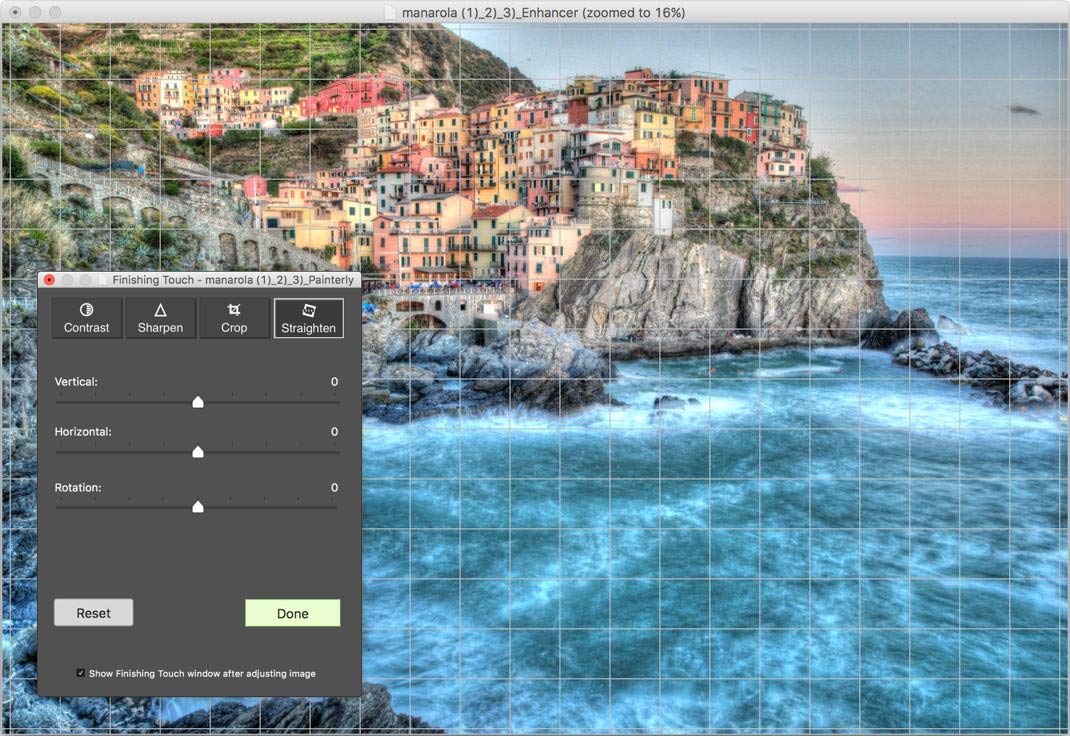Click the Vertical value field
The image size is (1070, 736).
tap(334, 382)
